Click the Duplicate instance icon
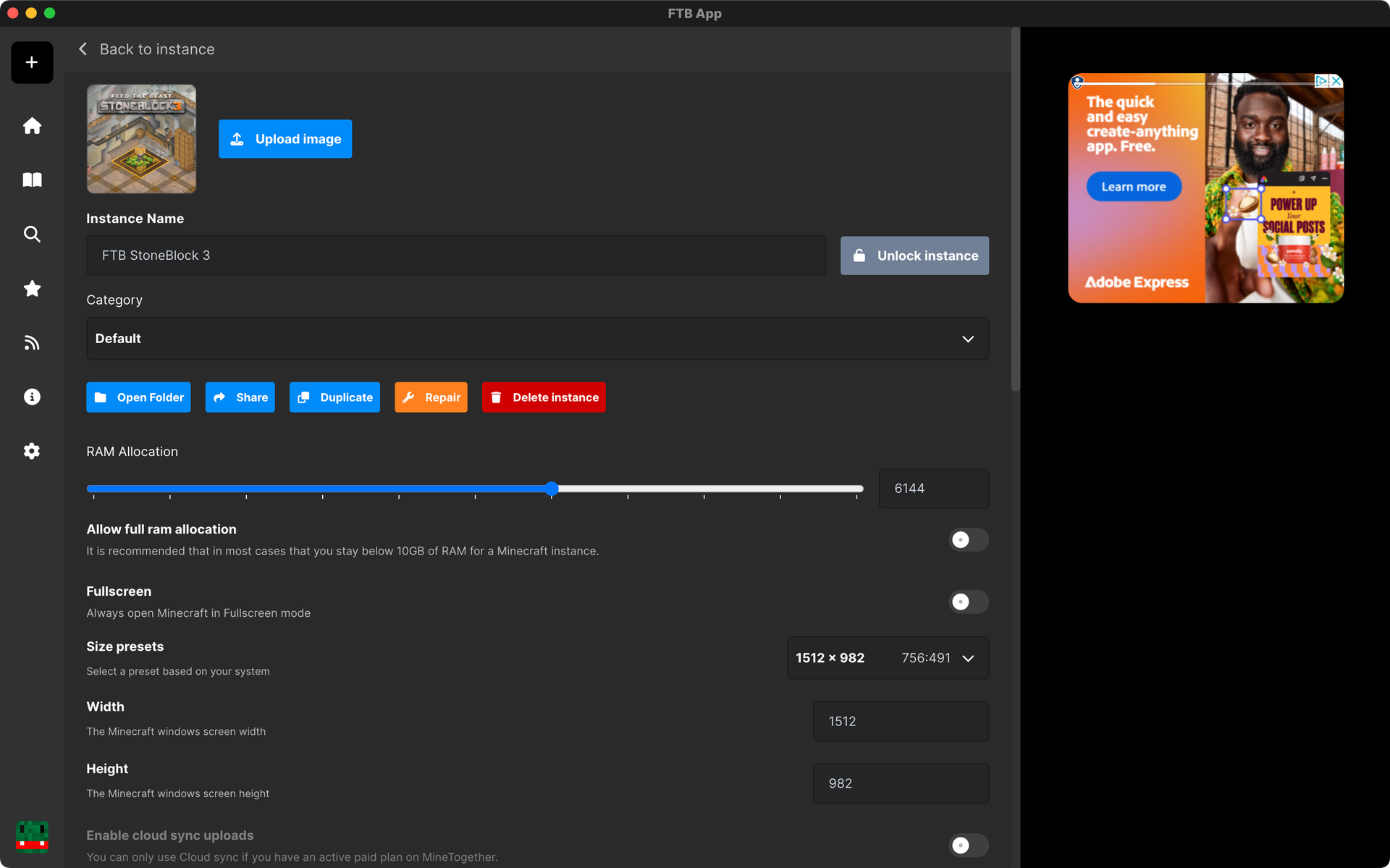Viewport: 1390px width, 868px height. point(303,397)
